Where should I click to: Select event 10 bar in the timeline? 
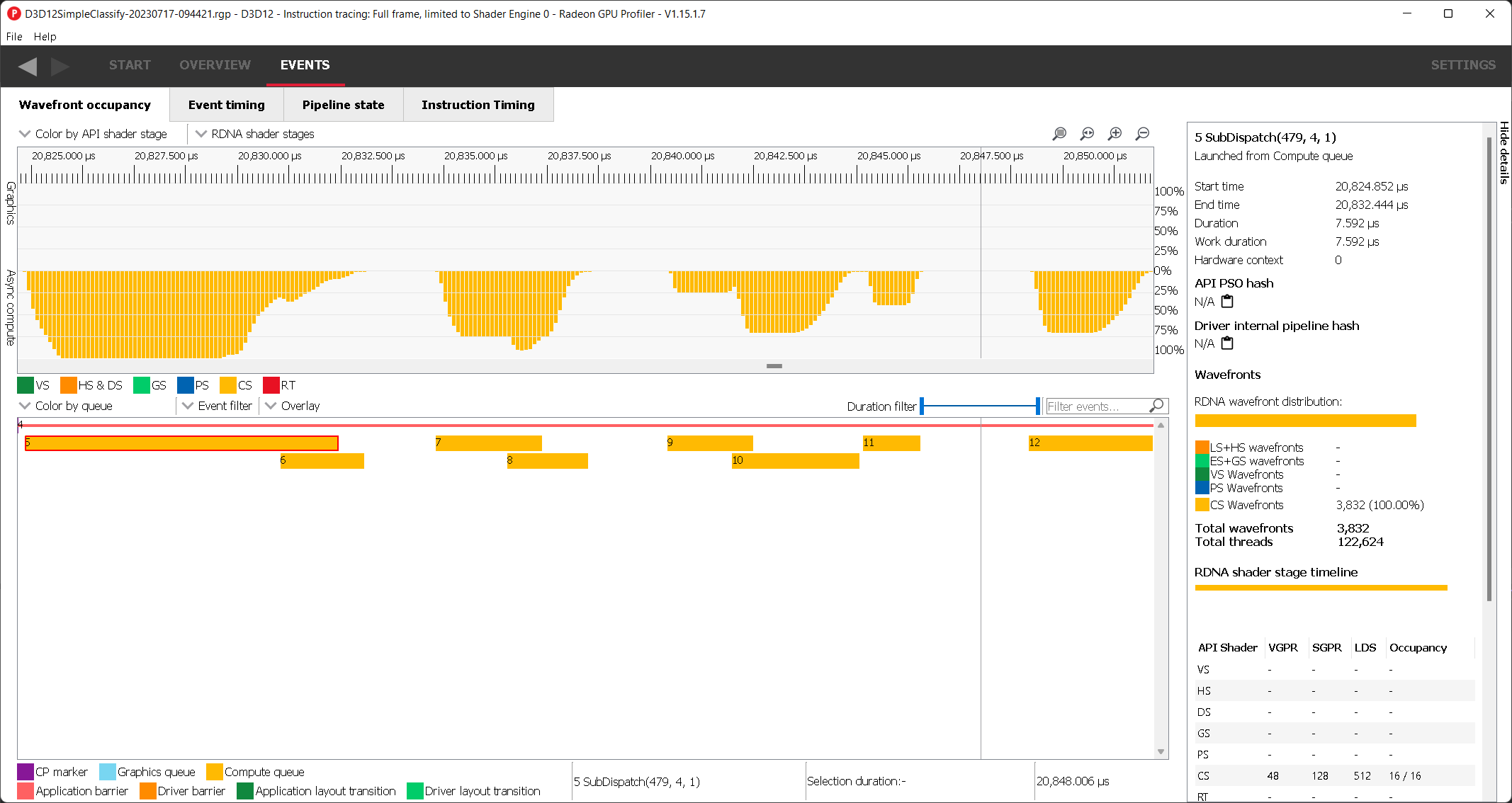pos(795,461)
